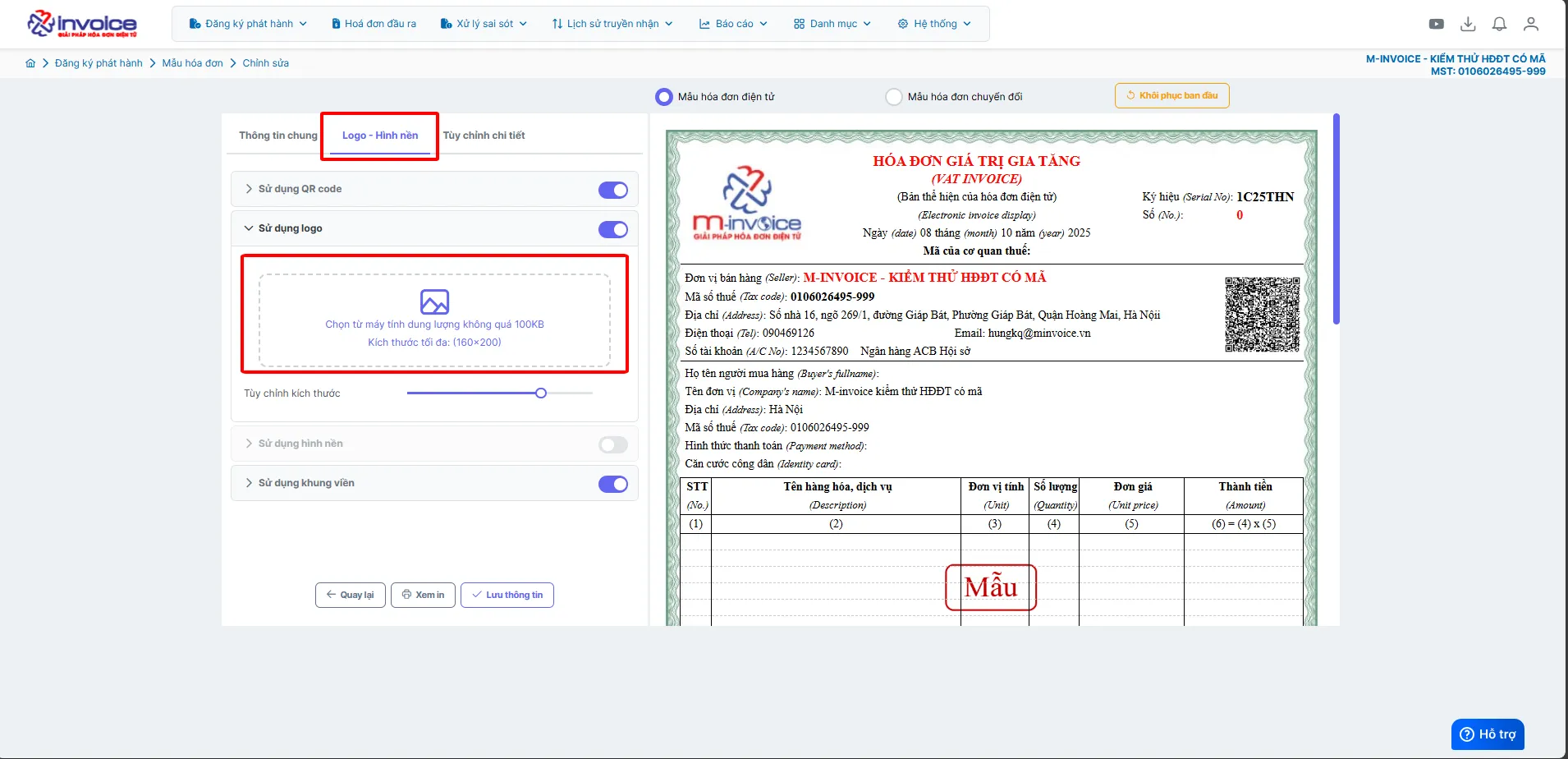Disable the logo usage switch

click(613, 229)
